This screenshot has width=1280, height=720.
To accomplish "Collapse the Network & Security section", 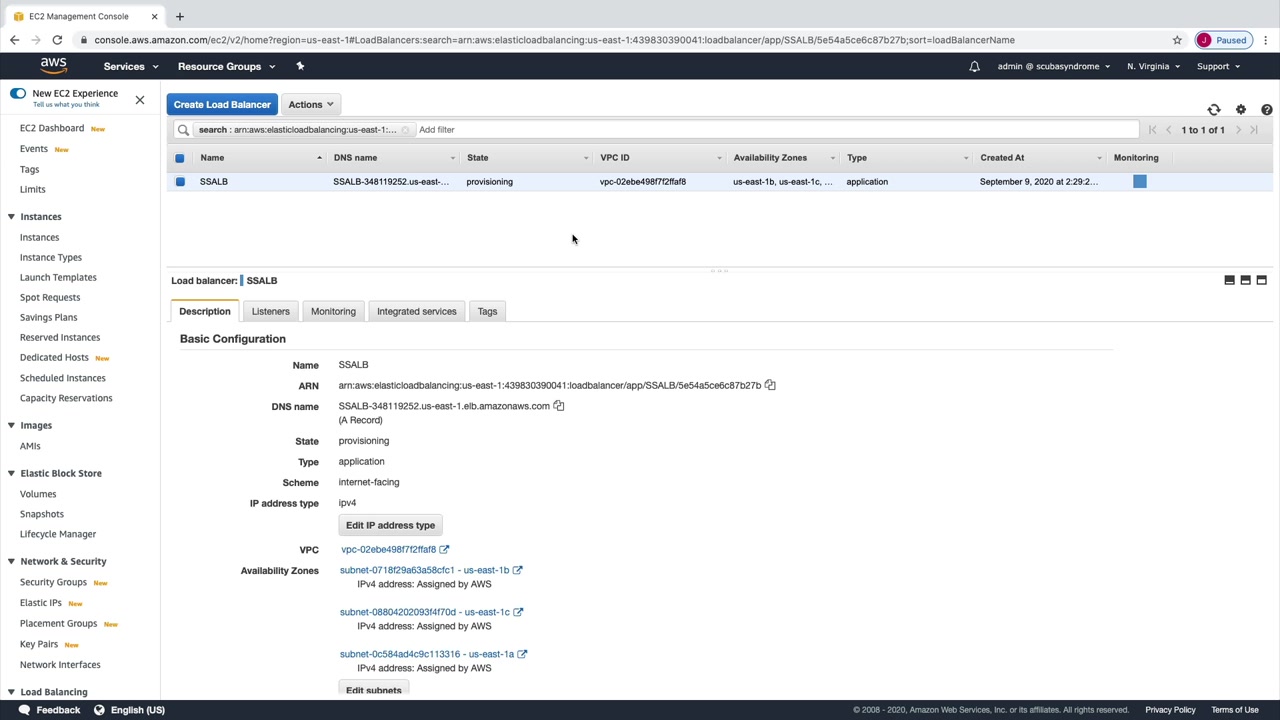I will pos(11,561).
